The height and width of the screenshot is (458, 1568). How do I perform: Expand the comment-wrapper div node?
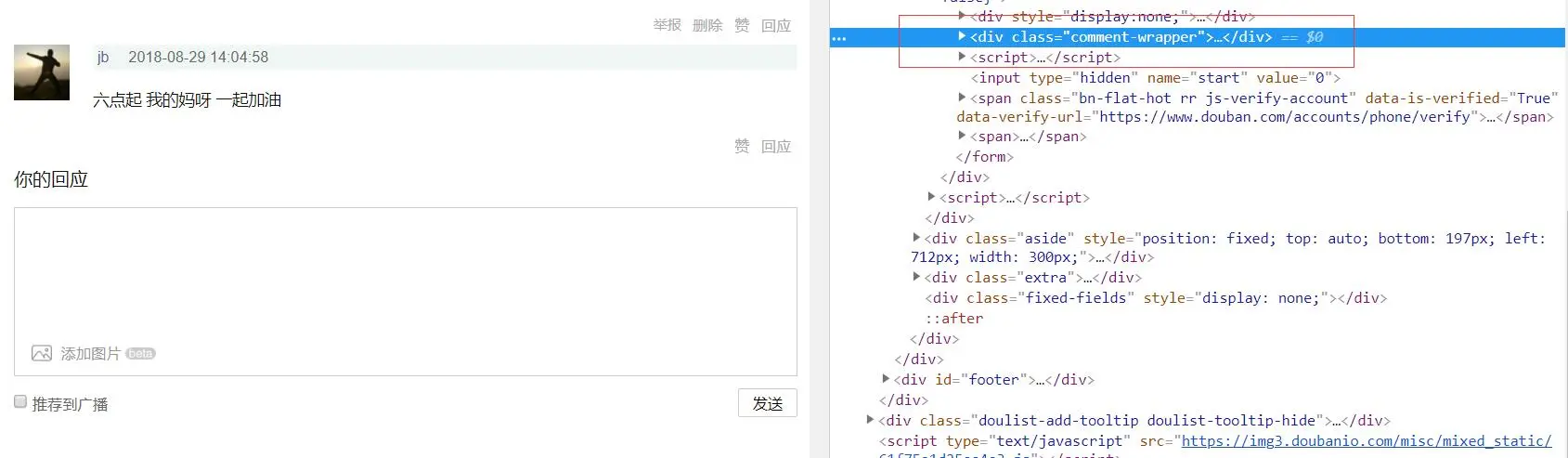pyautogui.click(x=962, y=36)
